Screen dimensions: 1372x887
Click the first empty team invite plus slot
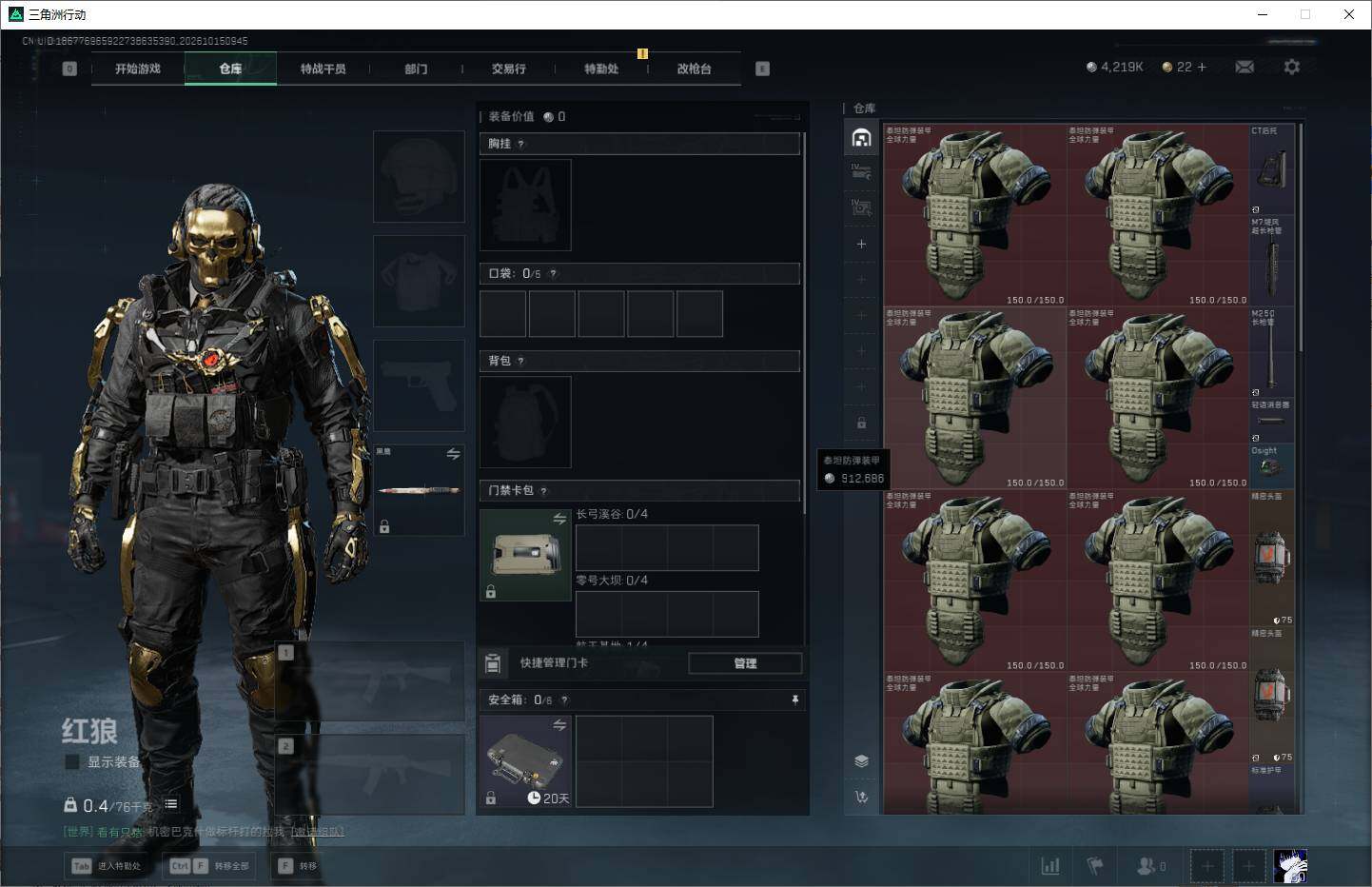pos(1207,866)
